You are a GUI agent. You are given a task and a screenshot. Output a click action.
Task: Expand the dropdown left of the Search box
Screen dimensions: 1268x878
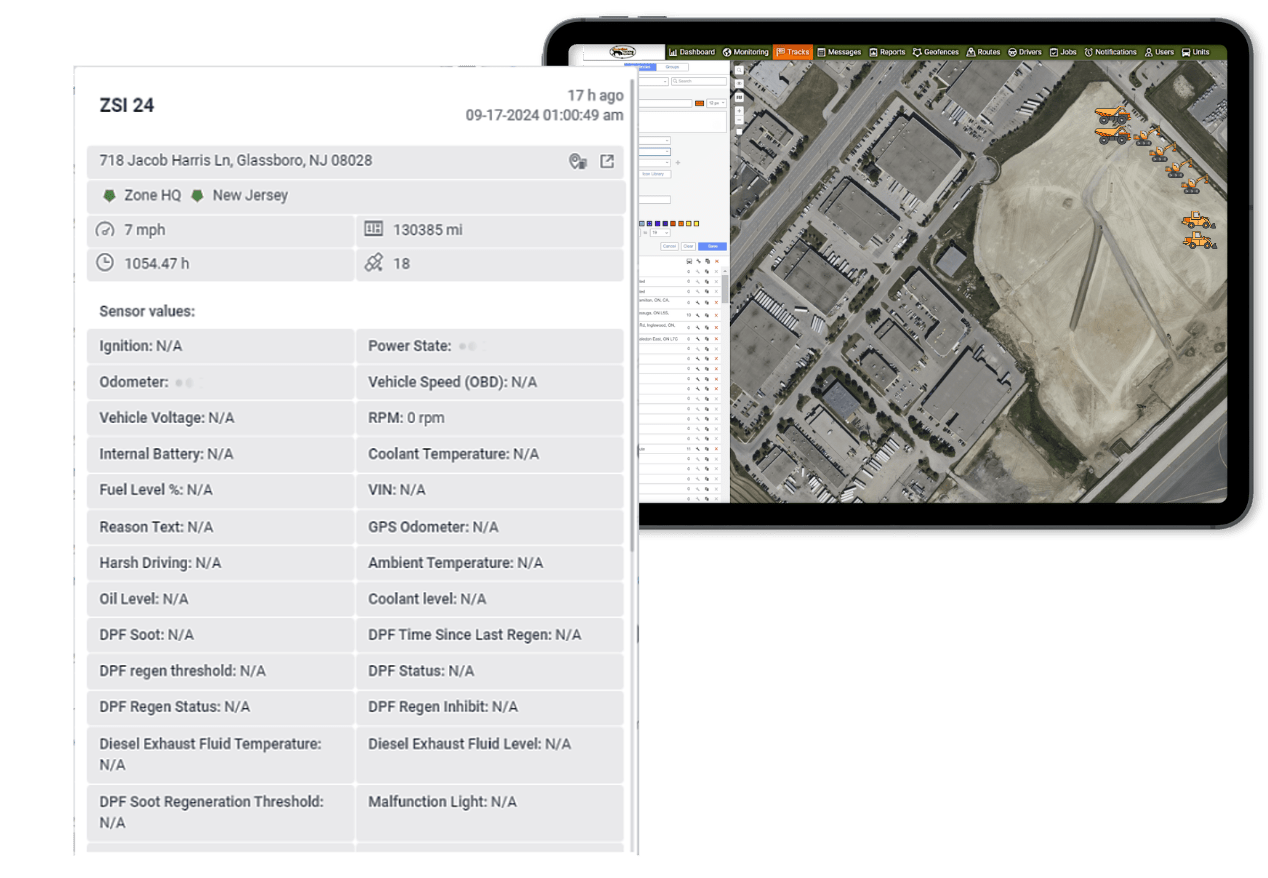click(x=652, y=81)
